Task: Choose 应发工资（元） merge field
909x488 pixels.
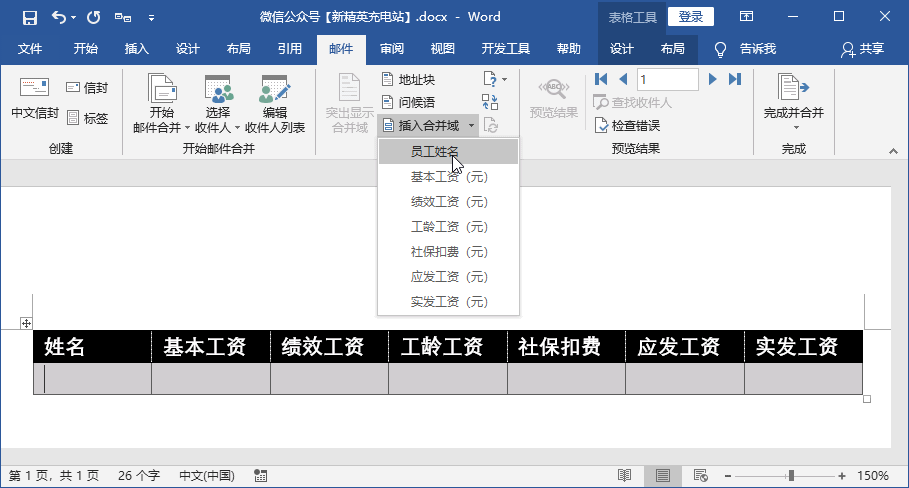Action: (x=448, y=276)
